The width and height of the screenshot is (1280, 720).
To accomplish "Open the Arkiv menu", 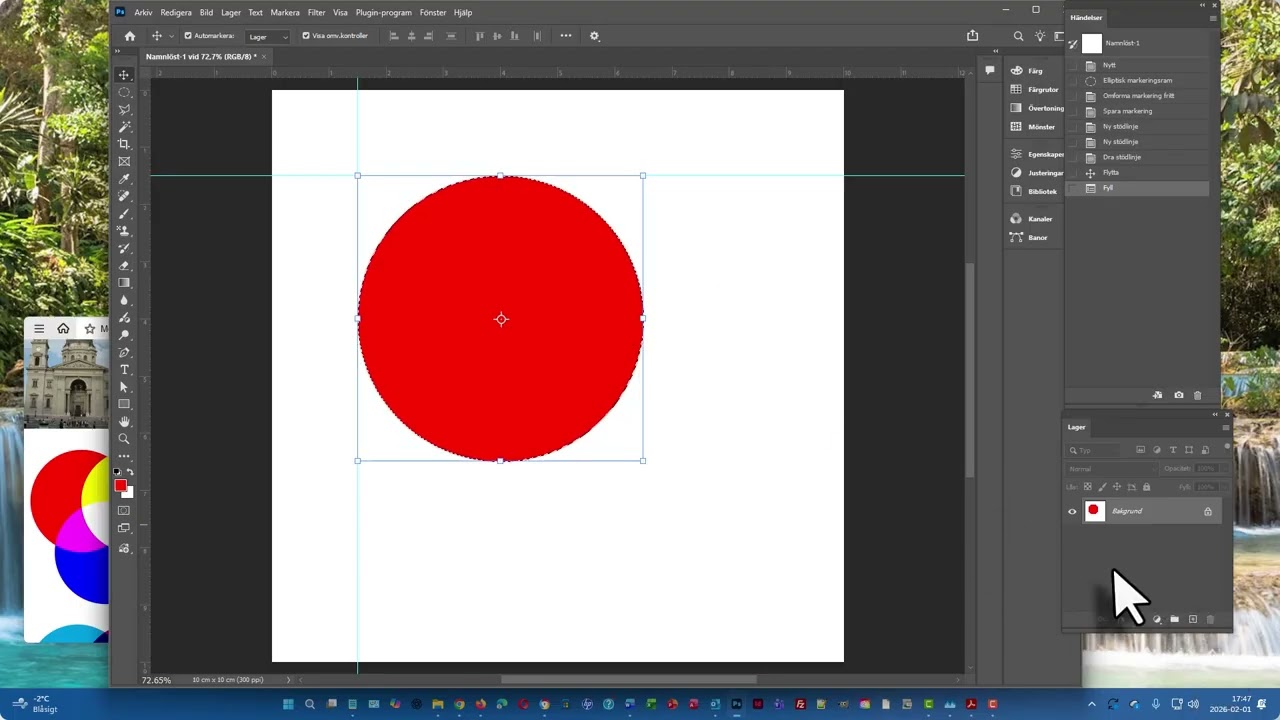I will 143,13.
